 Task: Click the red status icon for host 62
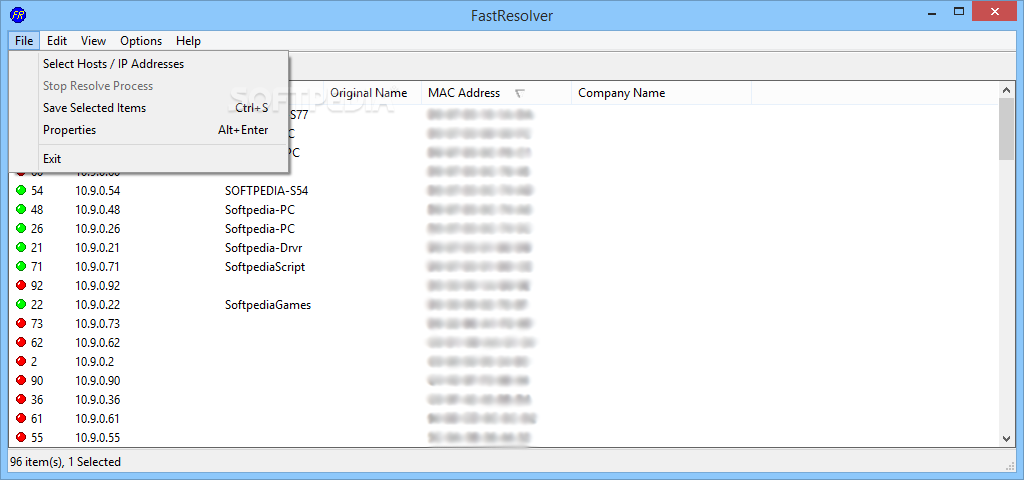click(x=21, y=342)
